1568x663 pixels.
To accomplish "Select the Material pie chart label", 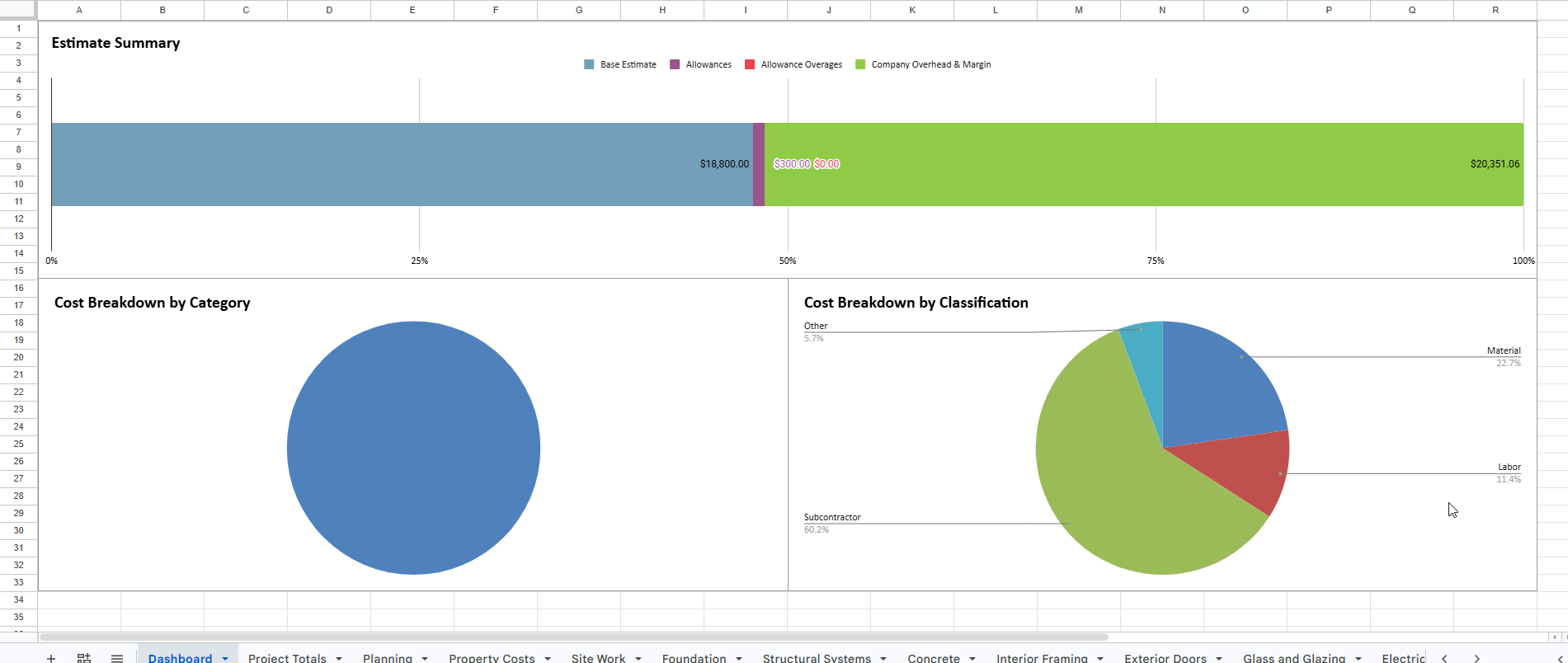I will click(x=1504, y=350).
